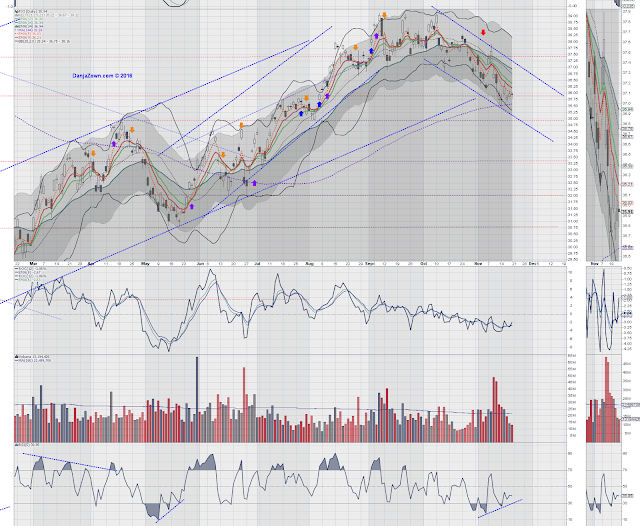Select the Volume legend entry
The height and width of the screenshot is (526, 640).
tap(32, 357)
